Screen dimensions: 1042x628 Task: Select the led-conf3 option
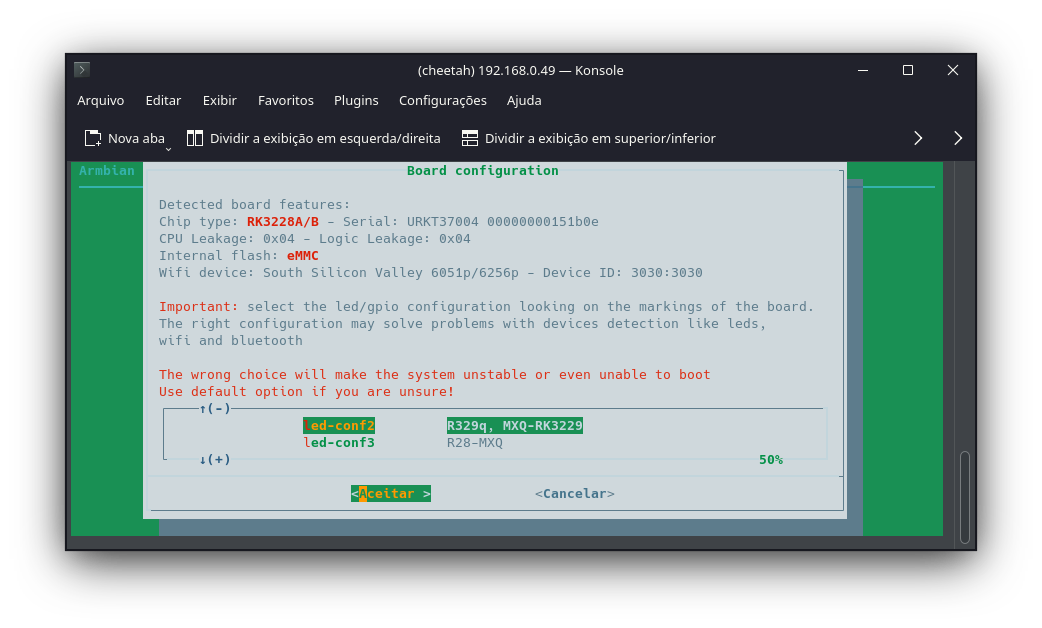(x=339, y=443)
